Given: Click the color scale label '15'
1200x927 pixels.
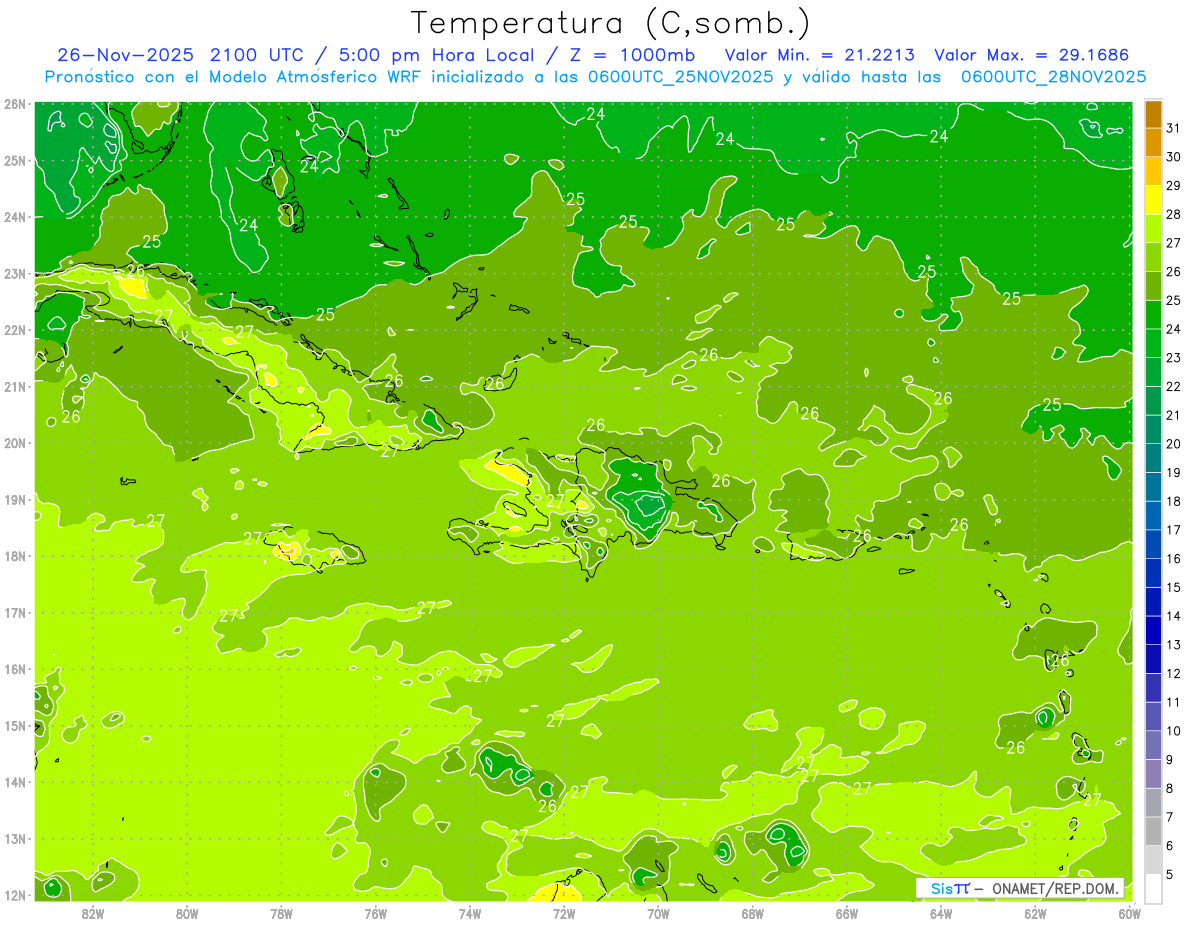Looking at the screenshot, I should pos(1174,587).
